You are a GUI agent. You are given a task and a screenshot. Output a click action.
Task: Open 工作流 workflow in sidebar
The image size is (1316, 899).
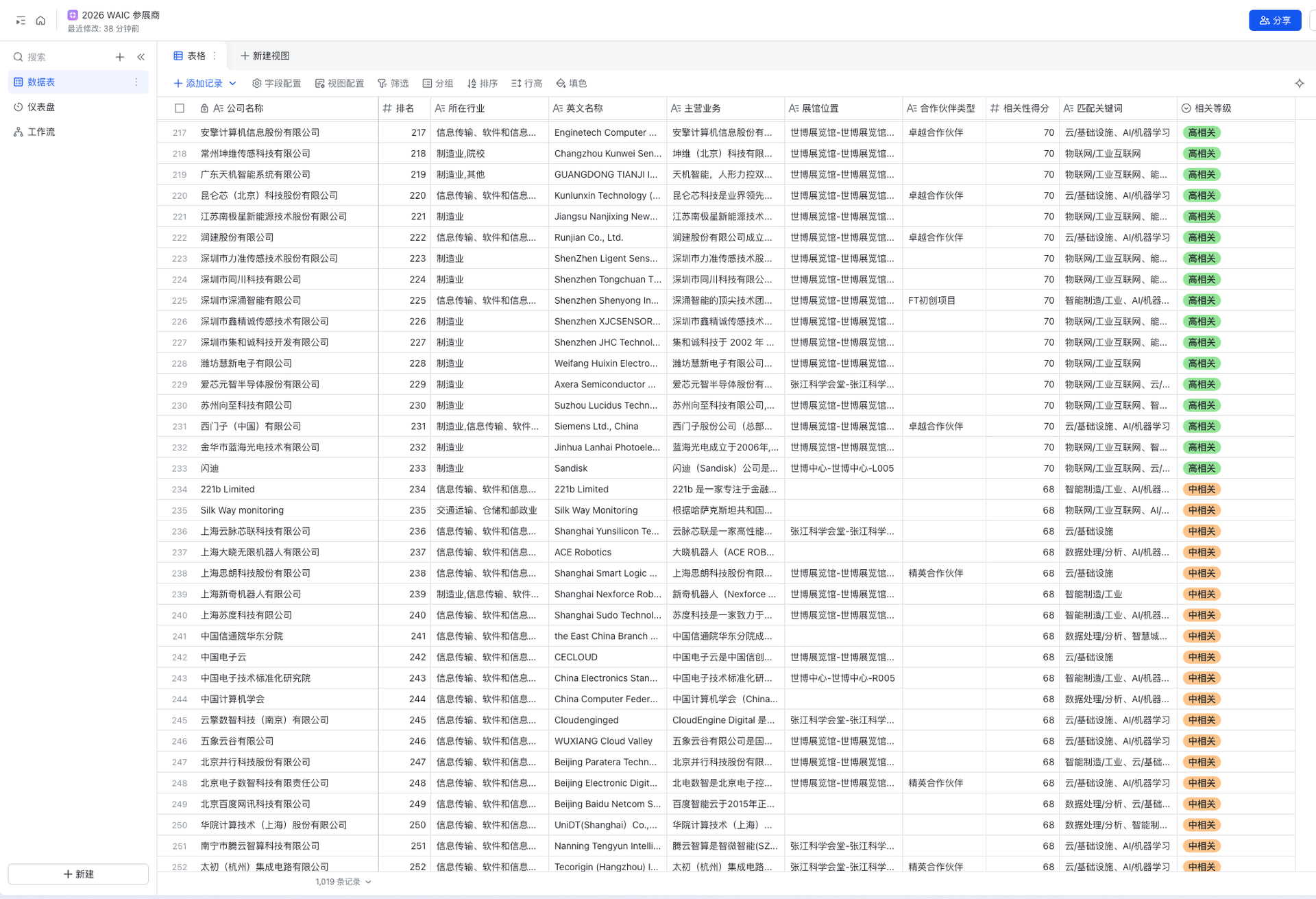[78, 132]
